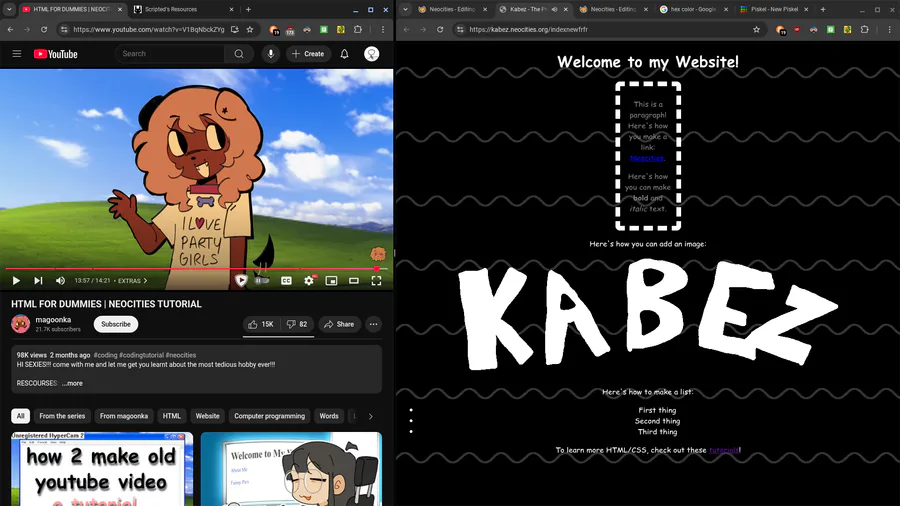The width and height of the screenshot is (900, 506).
Task: Switch to the hex color - Google tab
Action: click(694, 9)
